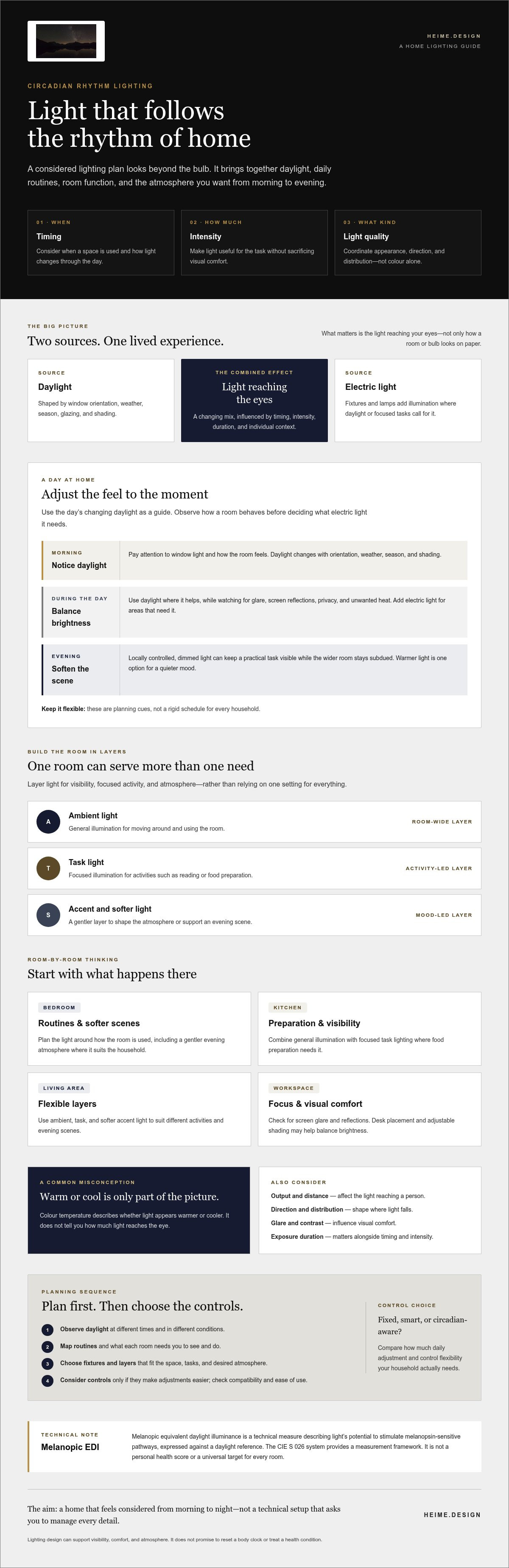Click the Kitchen tag label
Image resolution: width=509 pixels, height=1568 pixels.
(288, 1008)
